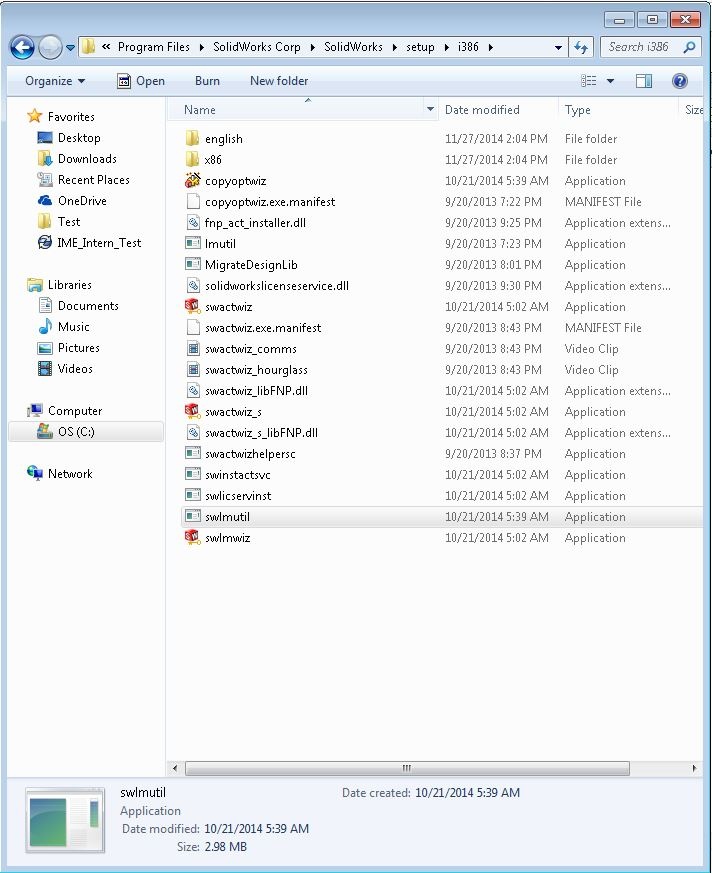
Task: Open the address bar history dropdown
Action: coord(558,47)
